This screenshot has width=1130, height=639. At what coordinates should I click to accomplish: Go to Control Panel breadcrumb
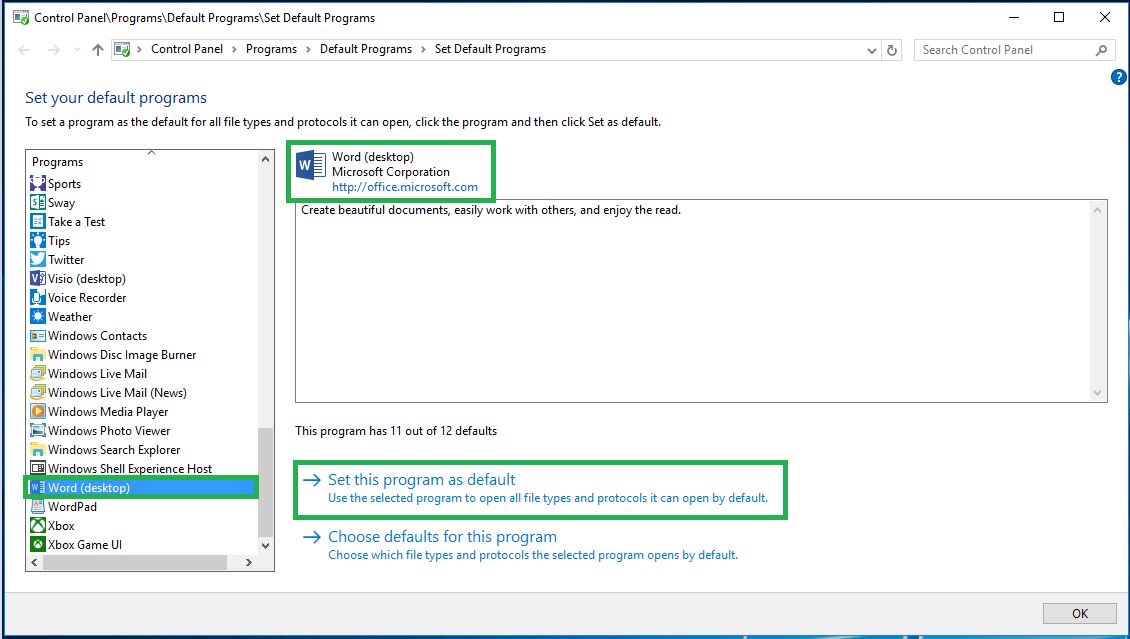(x=187, y=49)
